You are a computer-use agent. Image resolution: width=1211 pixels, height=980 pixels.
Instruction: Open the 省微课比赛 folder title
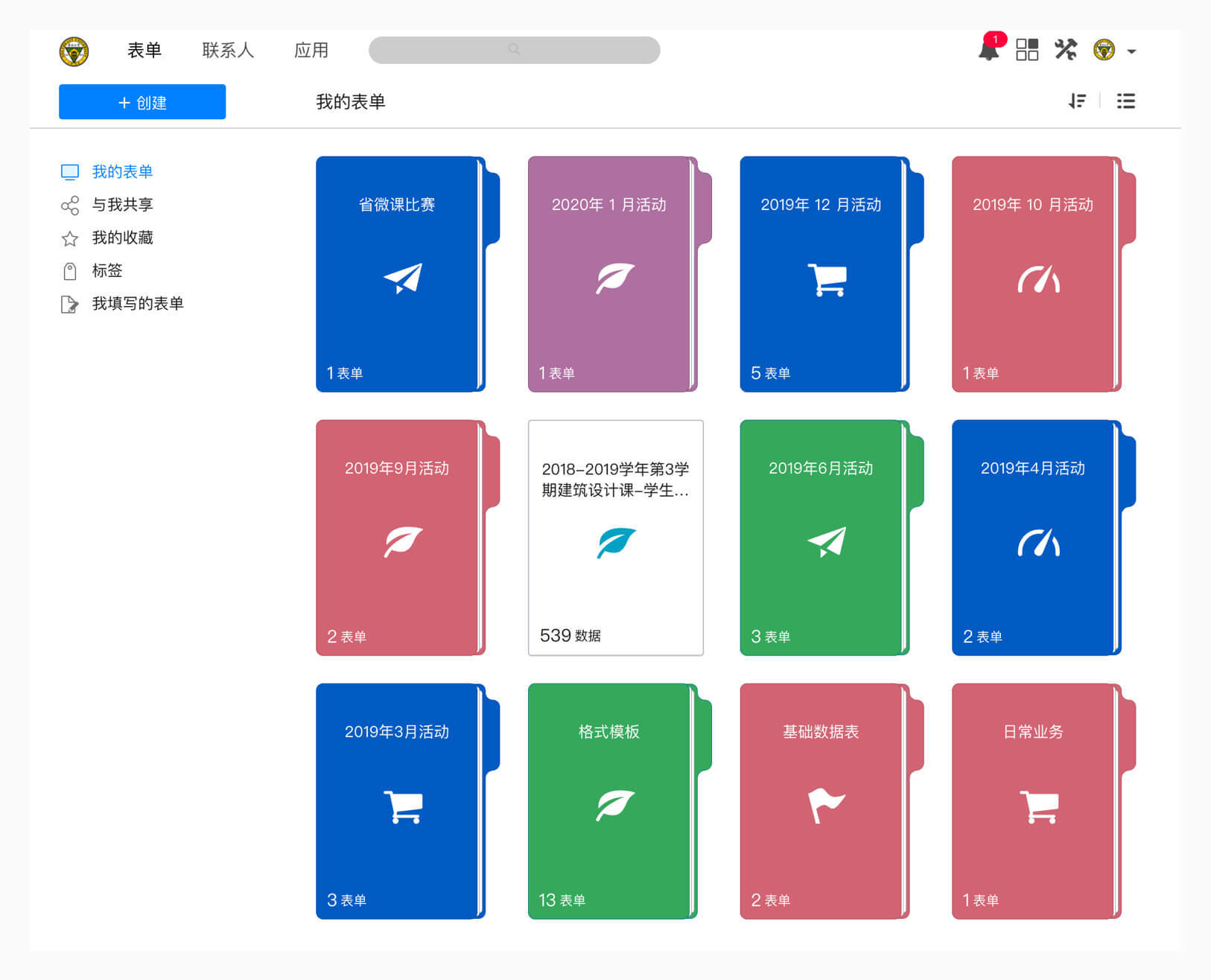[x=397, y=205]
